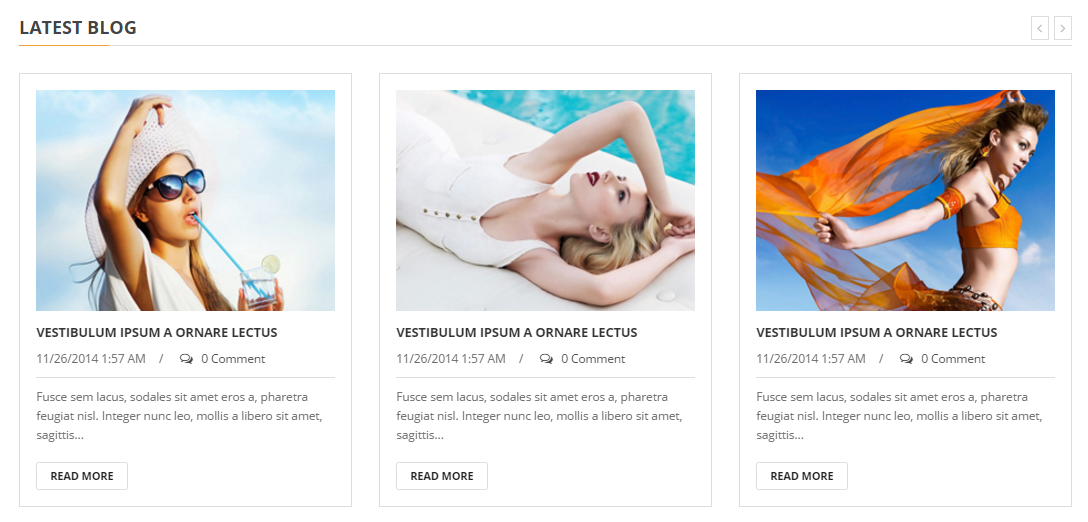Click comment bubble icon on third post
The width and height of the screenshot is (1088, 522).
click(906, 359)
